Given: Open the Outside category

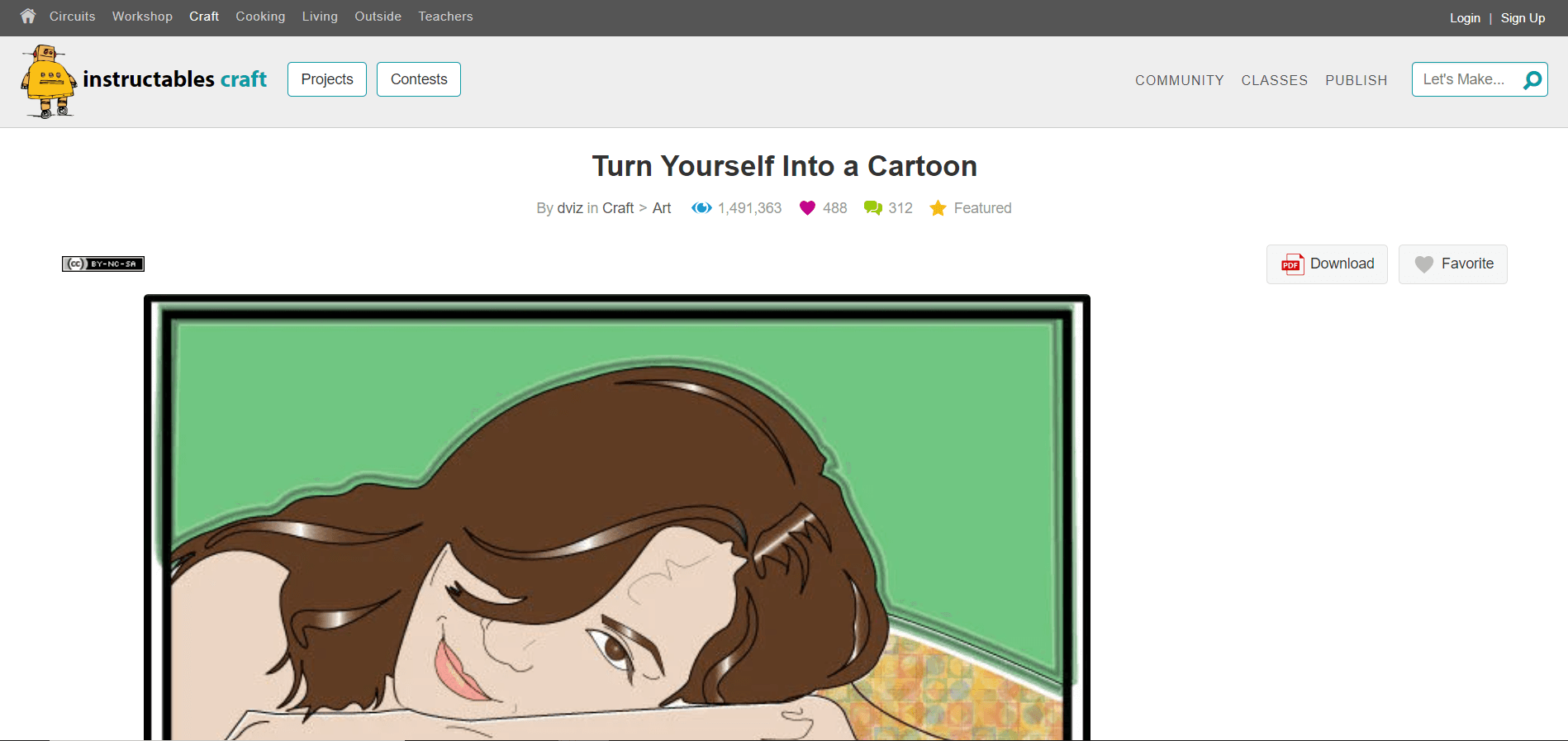Looking at the screenshot, I should 378,17.
